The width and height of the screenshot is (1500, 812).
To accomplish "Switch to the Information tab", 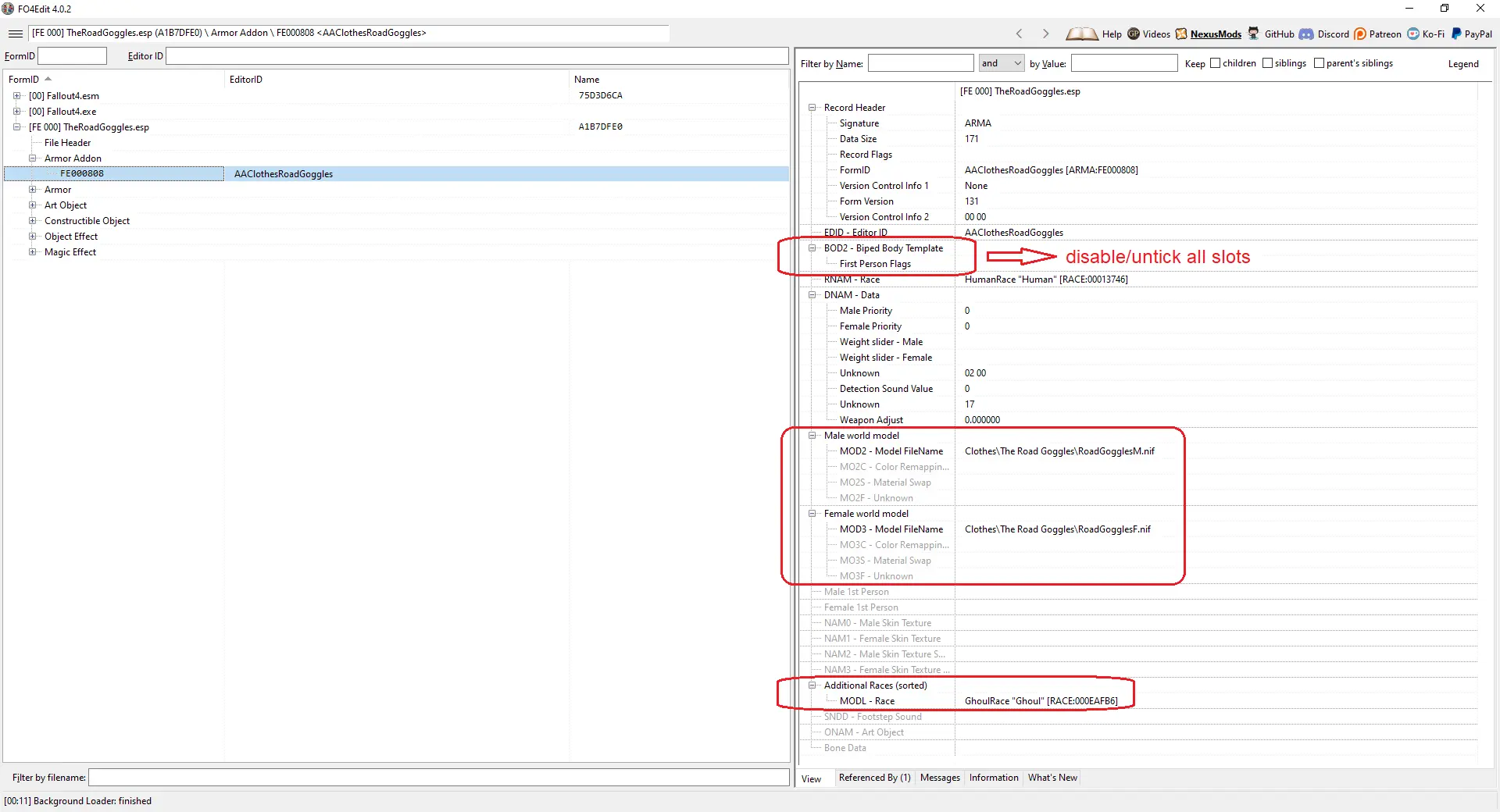I will 994,778.
